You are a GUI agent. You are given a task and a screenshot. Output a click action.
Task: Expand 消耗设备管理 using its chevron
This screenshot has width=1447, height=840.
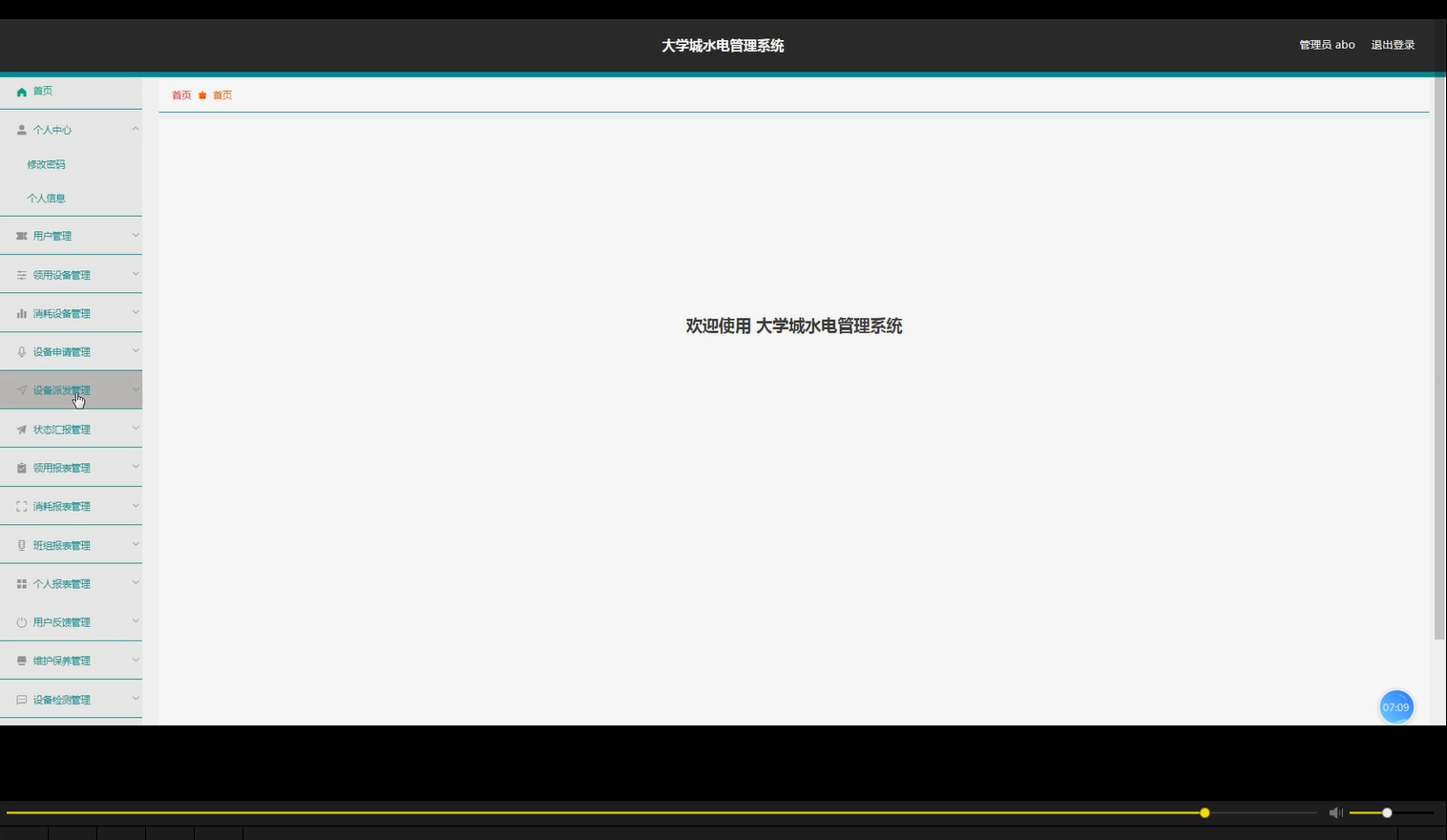(x=136, y=312)
